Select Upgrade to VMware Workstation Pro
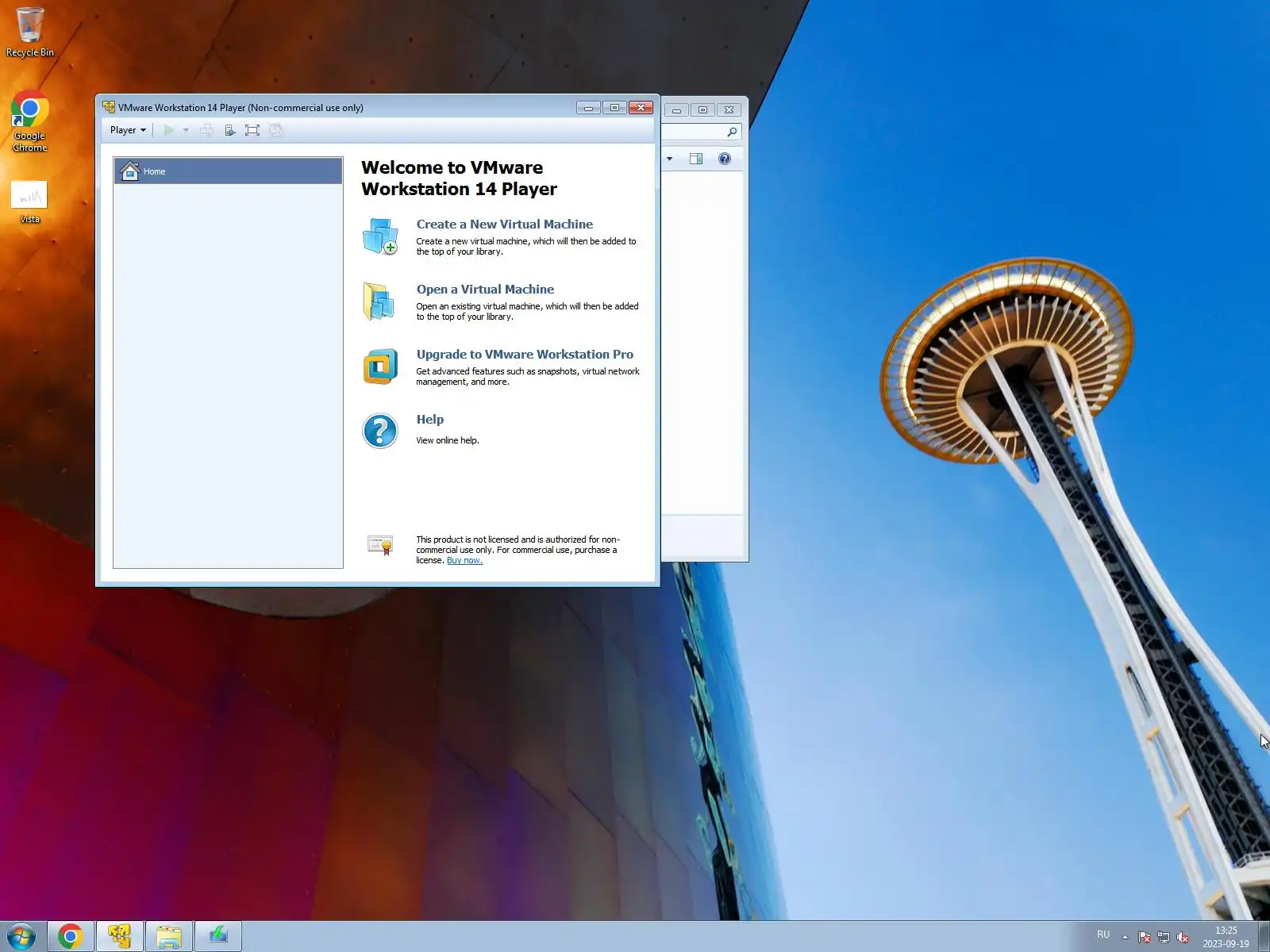The width and height of the screenshot is (1270, 952). pyautogui.click(x=525, y=355)
